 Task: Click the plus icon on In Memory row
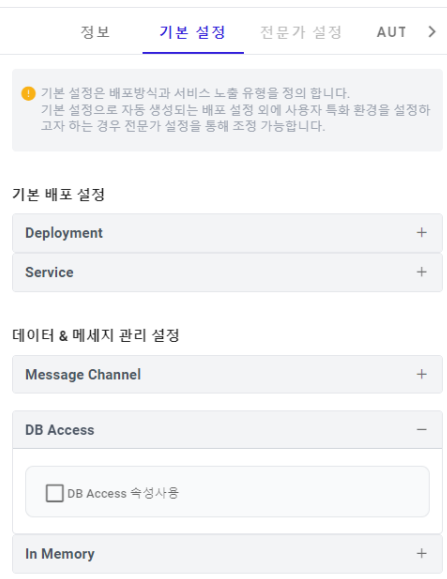click(x=422, y=554)
